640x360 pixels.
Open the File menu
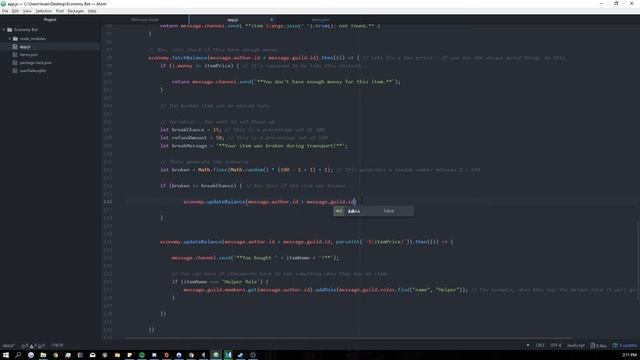coord(5,11)
